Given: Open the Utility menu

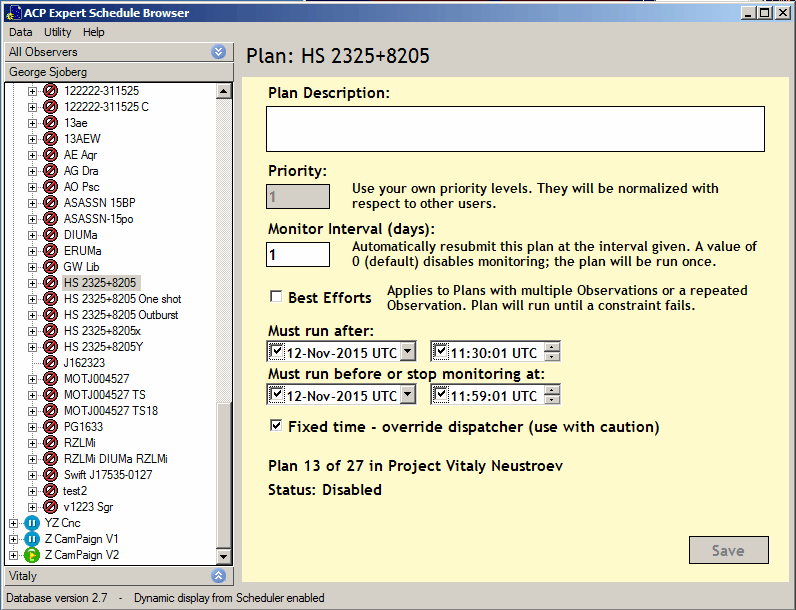Looking at the screenshot, I should point(58,32).
